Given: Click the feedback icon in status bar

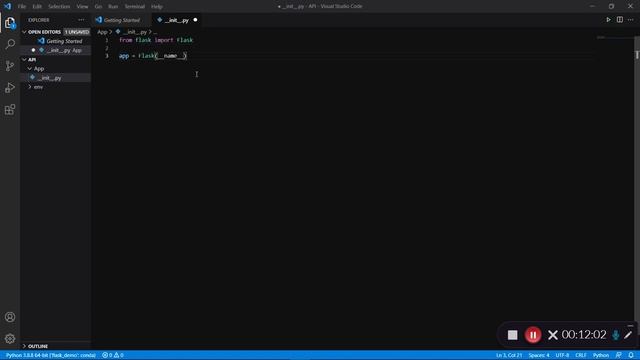Looking at the screenshot, I should pos(619,355).
